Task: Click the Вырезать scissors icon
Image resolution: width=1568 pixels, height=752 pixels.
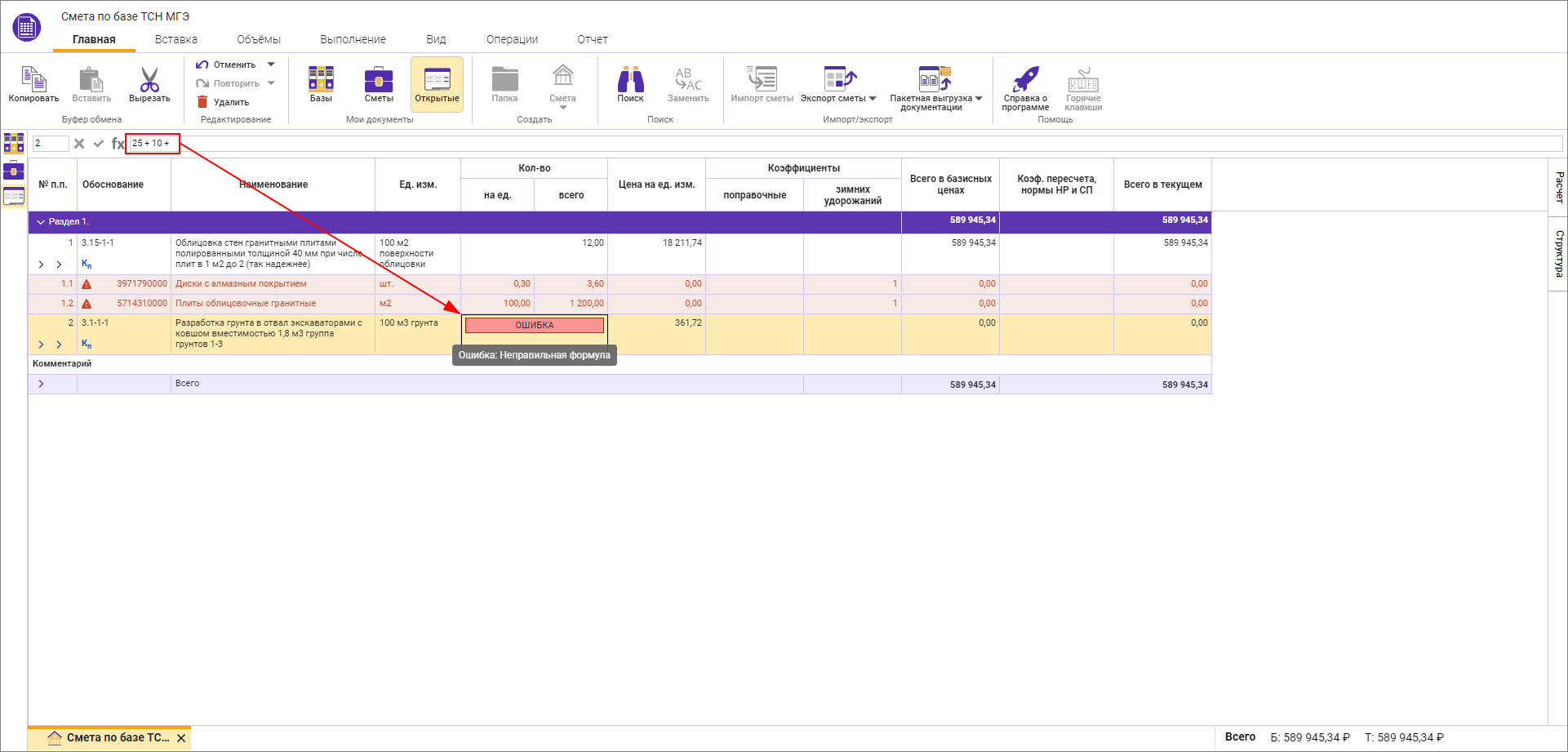Action: (149, 79)
